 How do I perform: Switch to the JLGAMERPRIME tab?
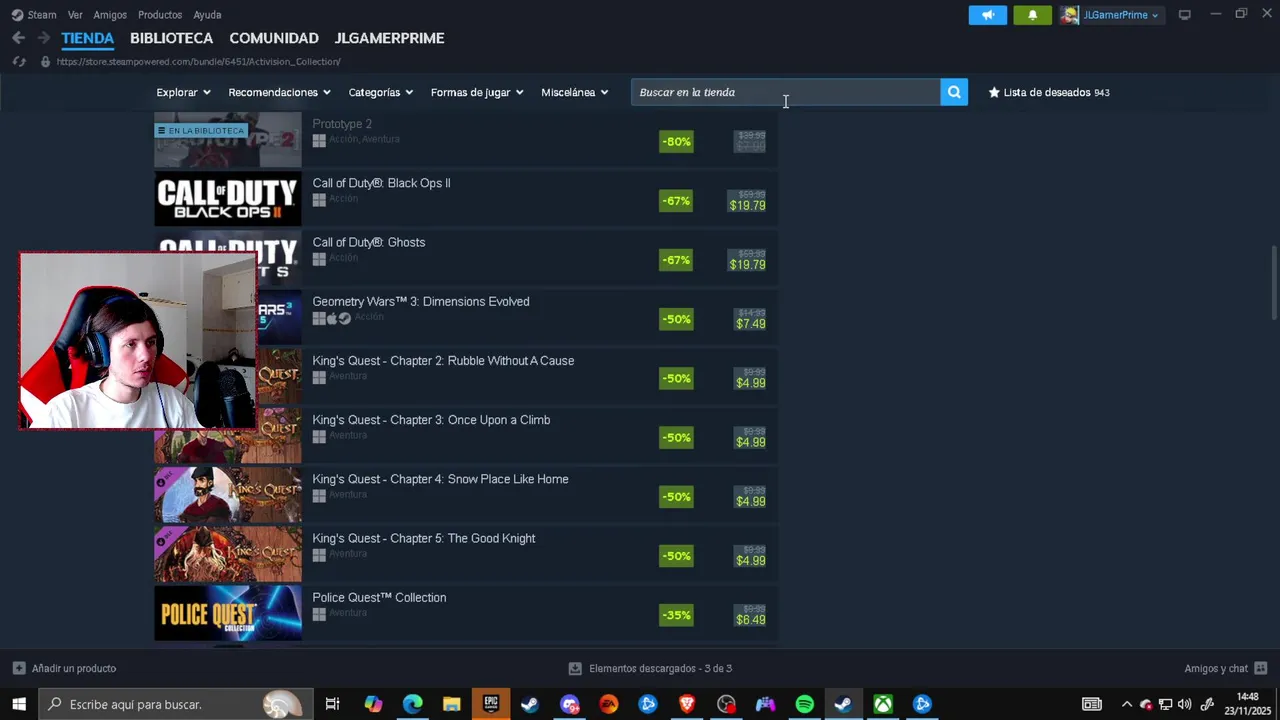(x=389, y=38)
